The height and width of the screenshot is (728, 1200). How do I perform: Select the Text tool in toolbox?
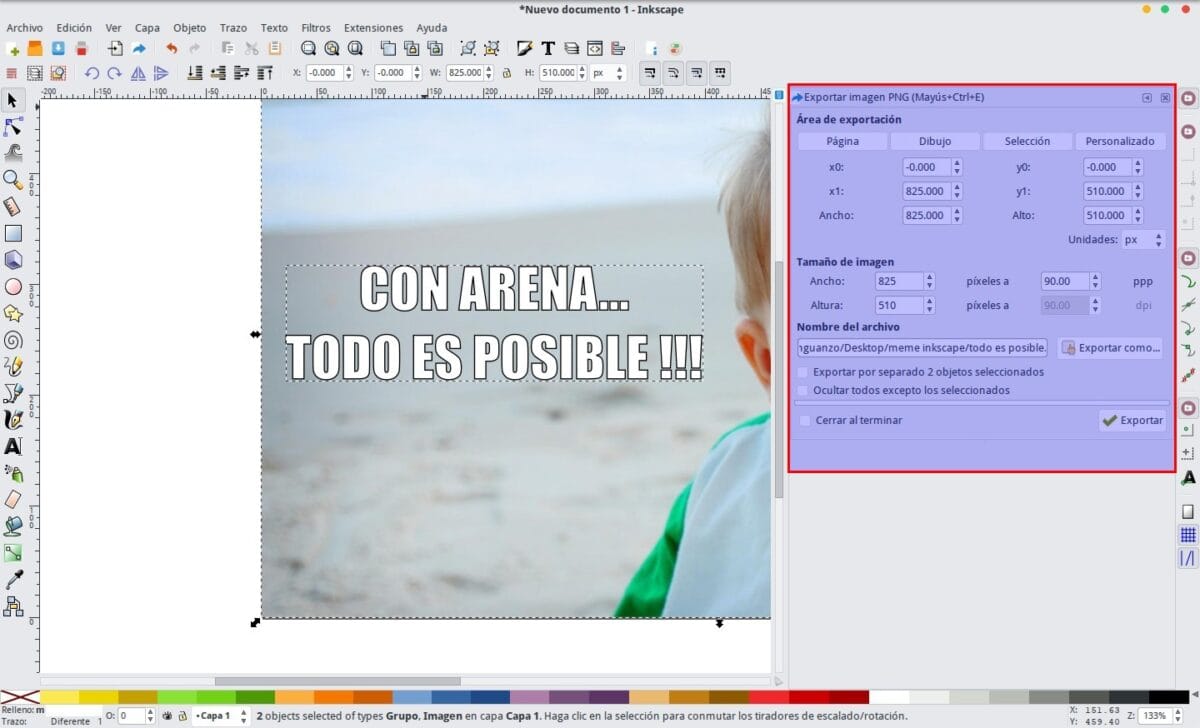pyautogui.click(x=13, y=446)
